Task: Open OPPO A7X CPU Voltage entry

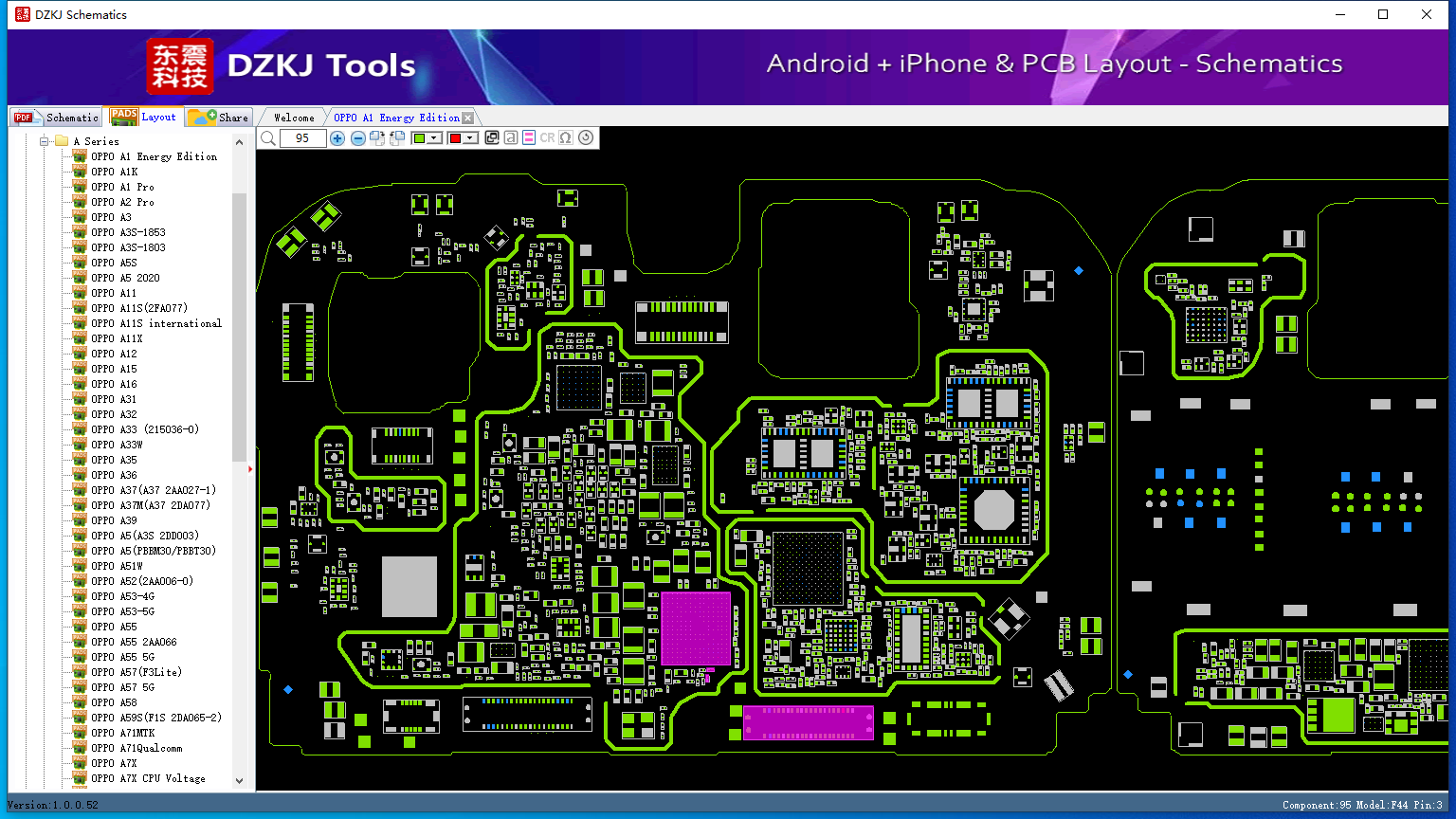Action: (x=148, y=778)
